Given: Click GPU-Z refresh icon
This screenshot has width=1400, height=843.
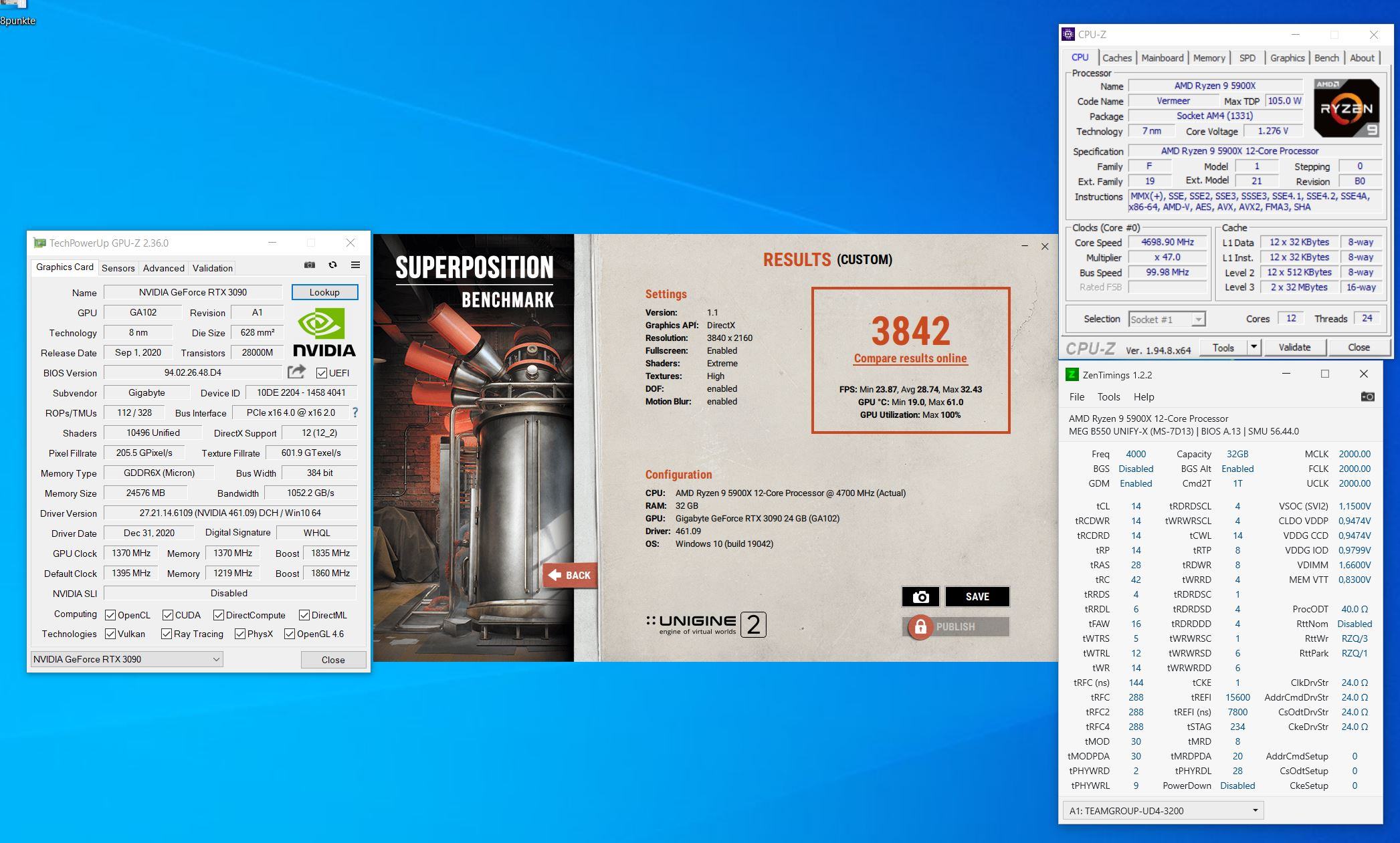Looking at the screenshot, I should pos(332,265).
